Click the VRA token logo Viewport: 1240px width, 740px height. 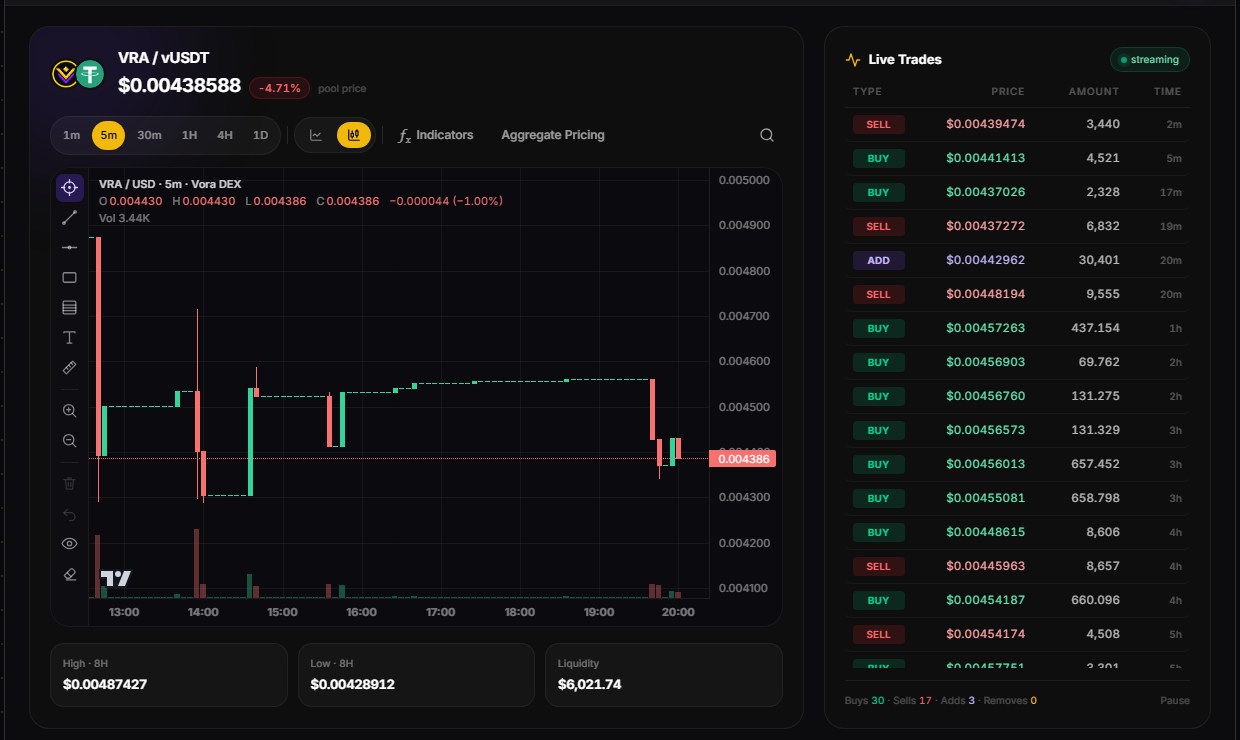pos(65,73)
